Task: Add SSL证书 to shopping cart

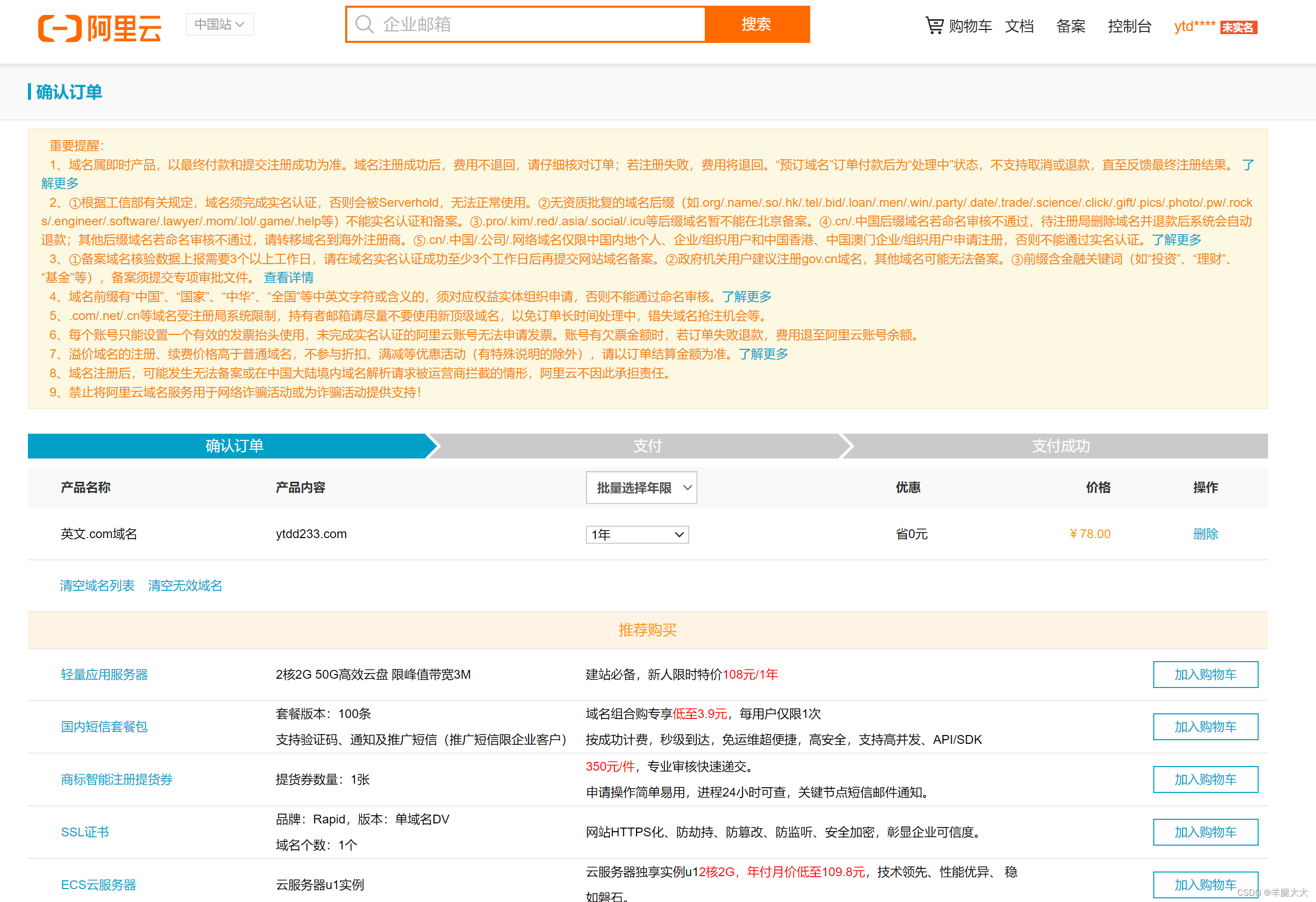Action: point(1205,832)
